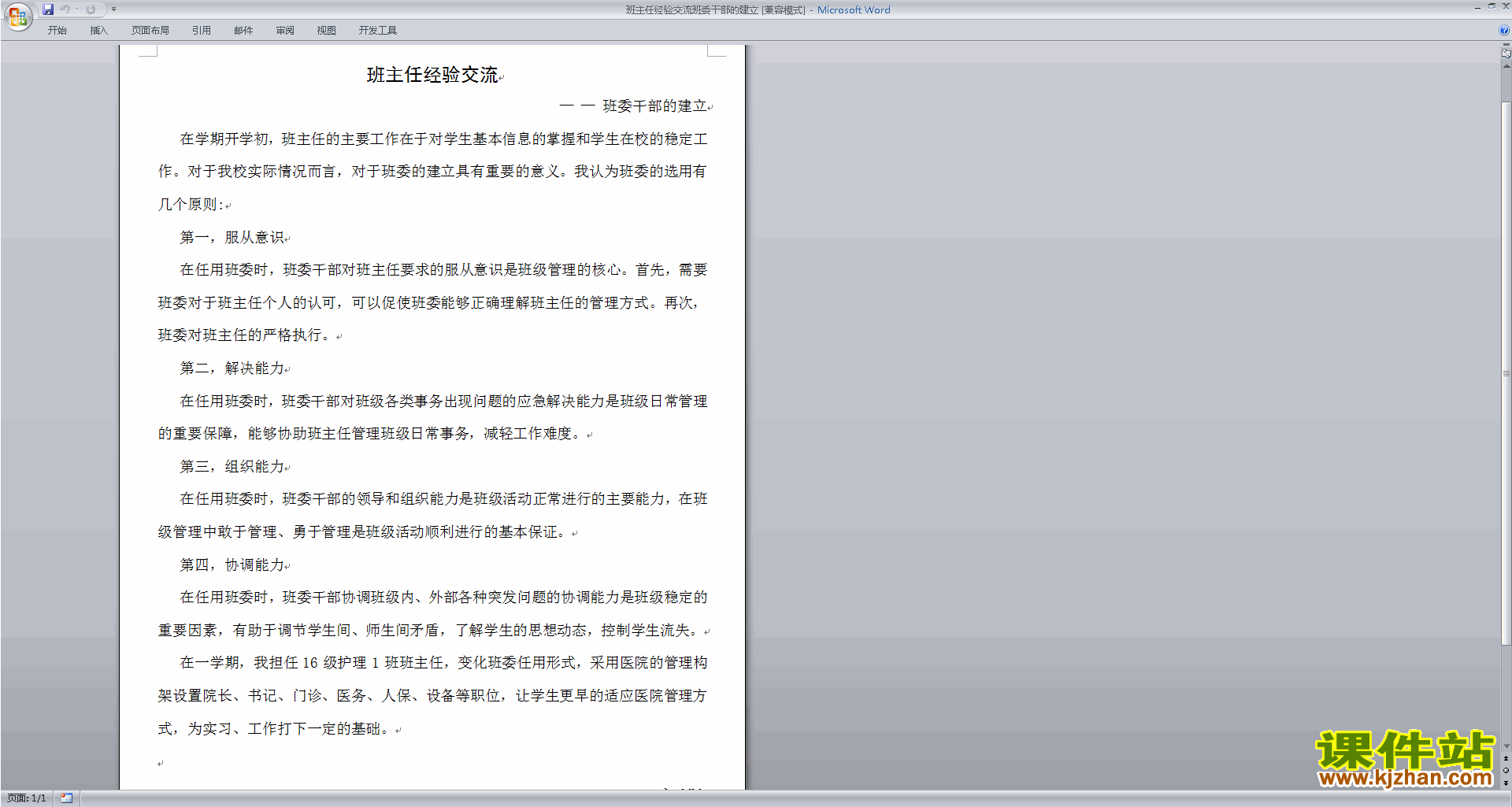Open the round Office button menu

pyautogui.click(x=17, y=16)
